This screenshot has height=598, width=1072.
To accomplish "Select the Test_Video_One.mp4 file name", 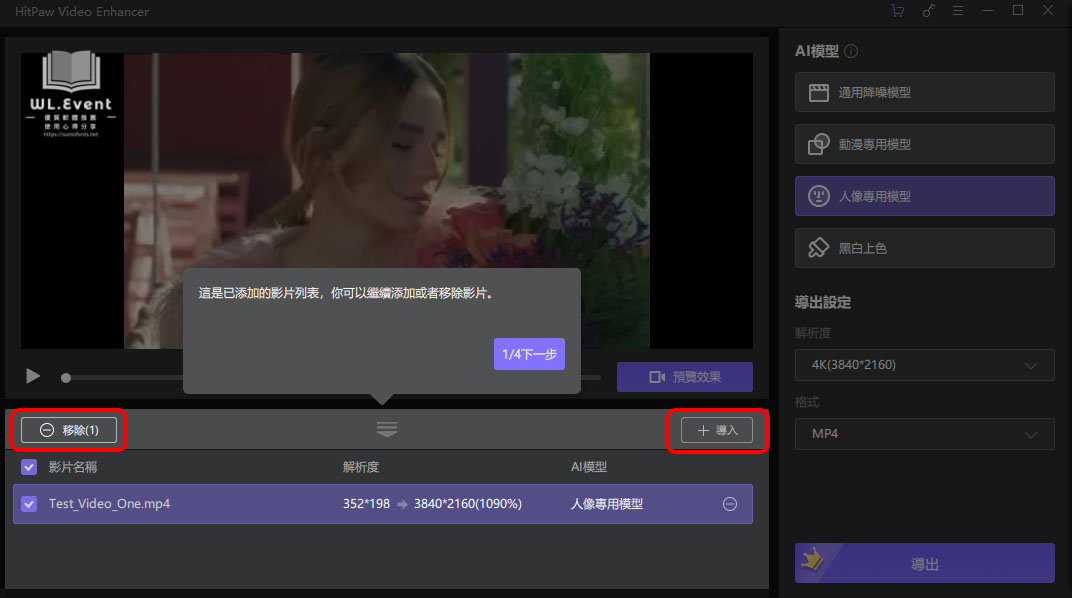I will 109,504.
